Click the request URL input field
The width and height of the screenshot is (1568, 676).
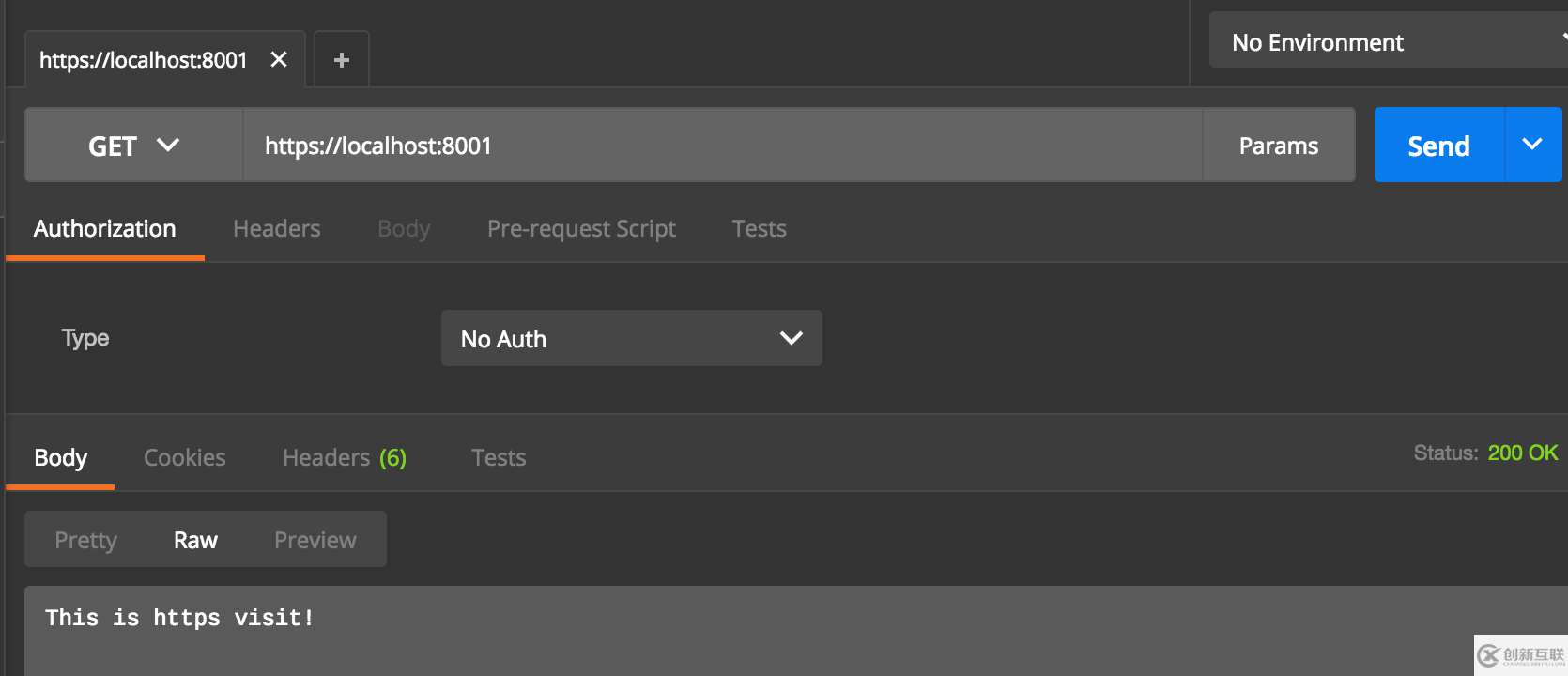point(723,146)
